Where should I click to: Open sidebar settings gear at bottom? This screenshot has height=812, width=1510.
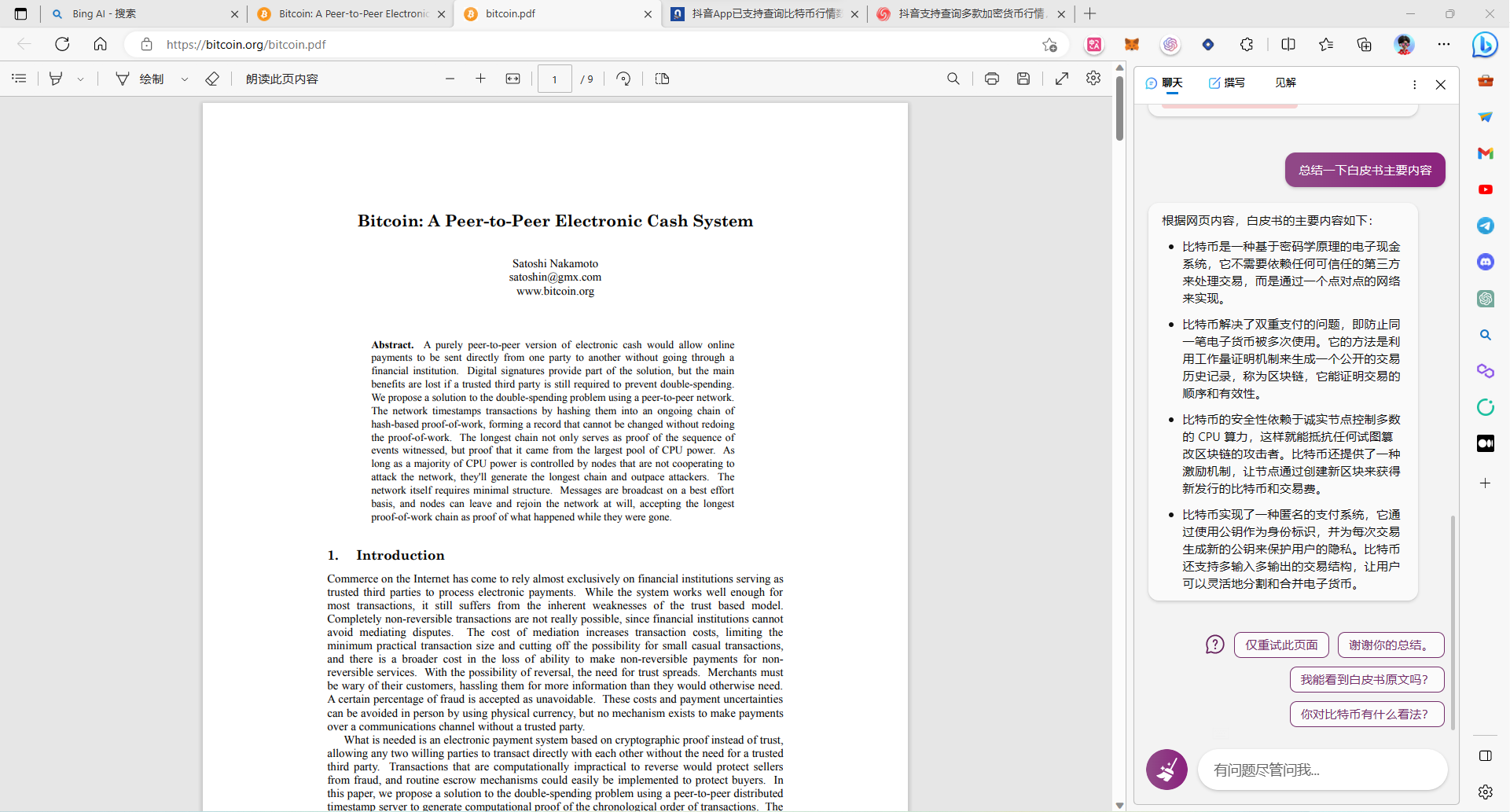point(1486,792)
